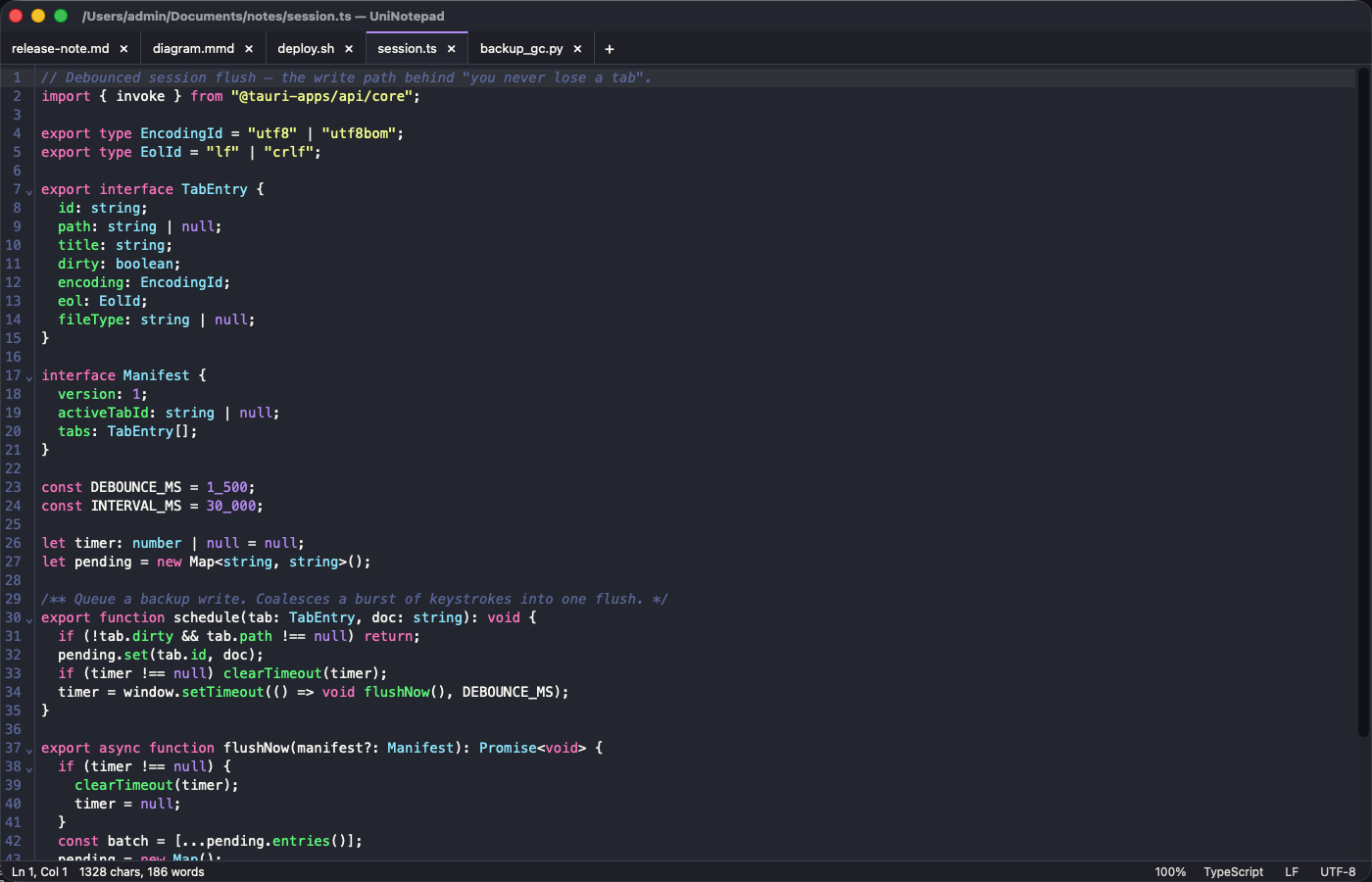Click Promise<void> return type on line 37
1372x882 pixels.
pos(532,748)
